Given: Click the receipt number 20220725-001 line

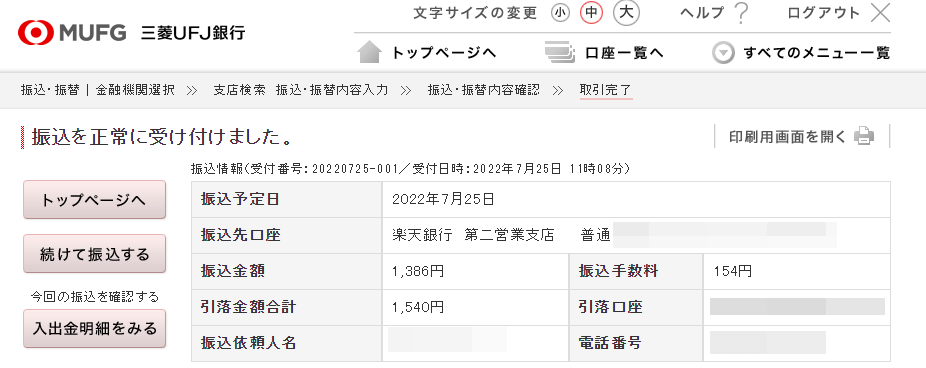Looking at the screenshot, I should (x=410, y=169).
